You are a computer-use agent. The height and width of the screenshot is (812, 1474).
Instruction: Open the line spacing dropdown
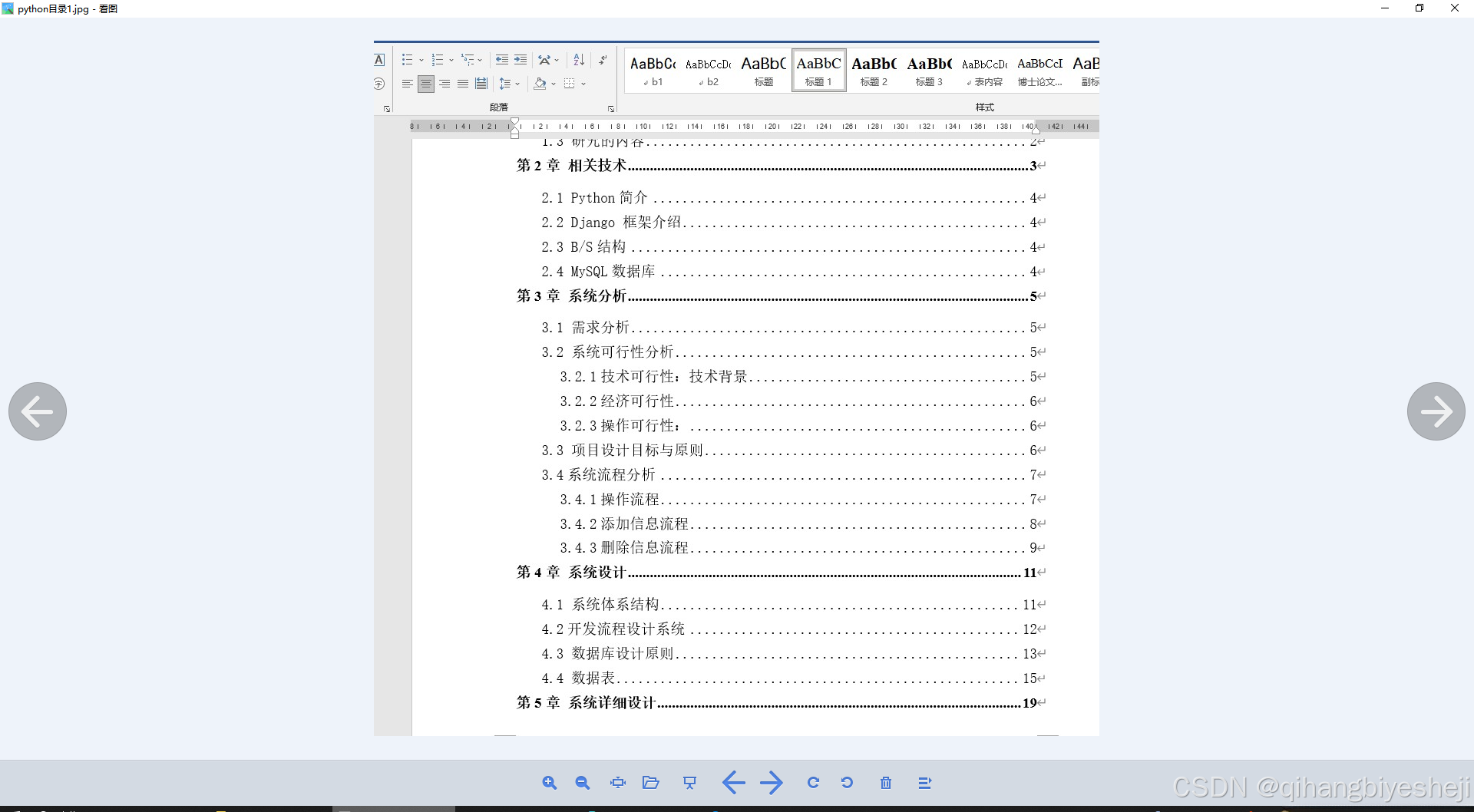[x=509, y=84]
